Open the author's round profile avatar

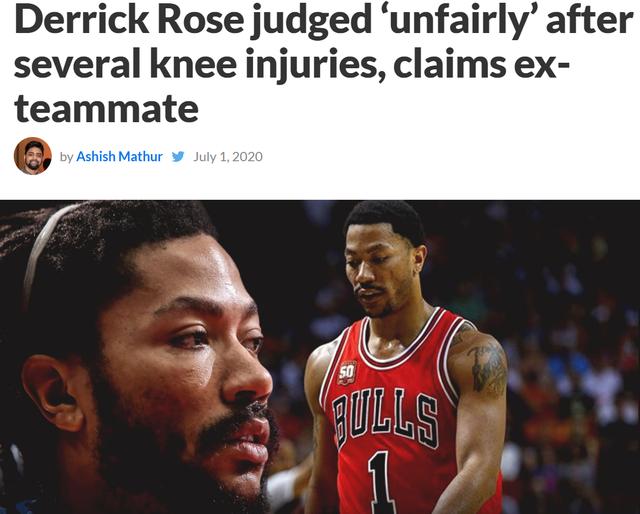(x=33, y=156)
